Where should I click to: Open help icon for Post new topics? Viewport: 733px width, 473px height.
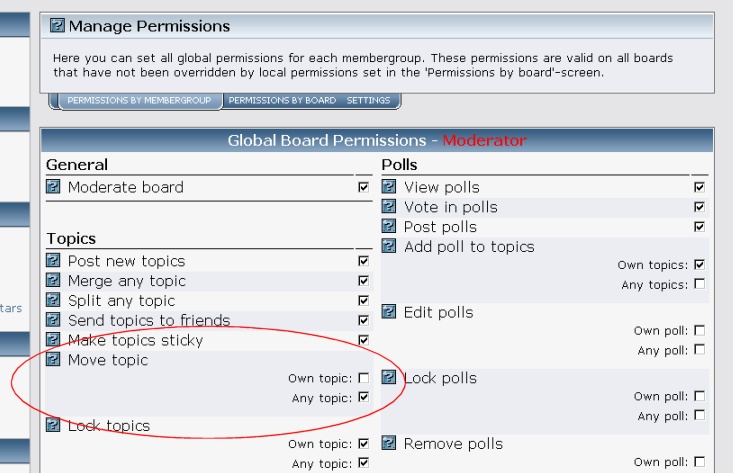pos(53,260)
